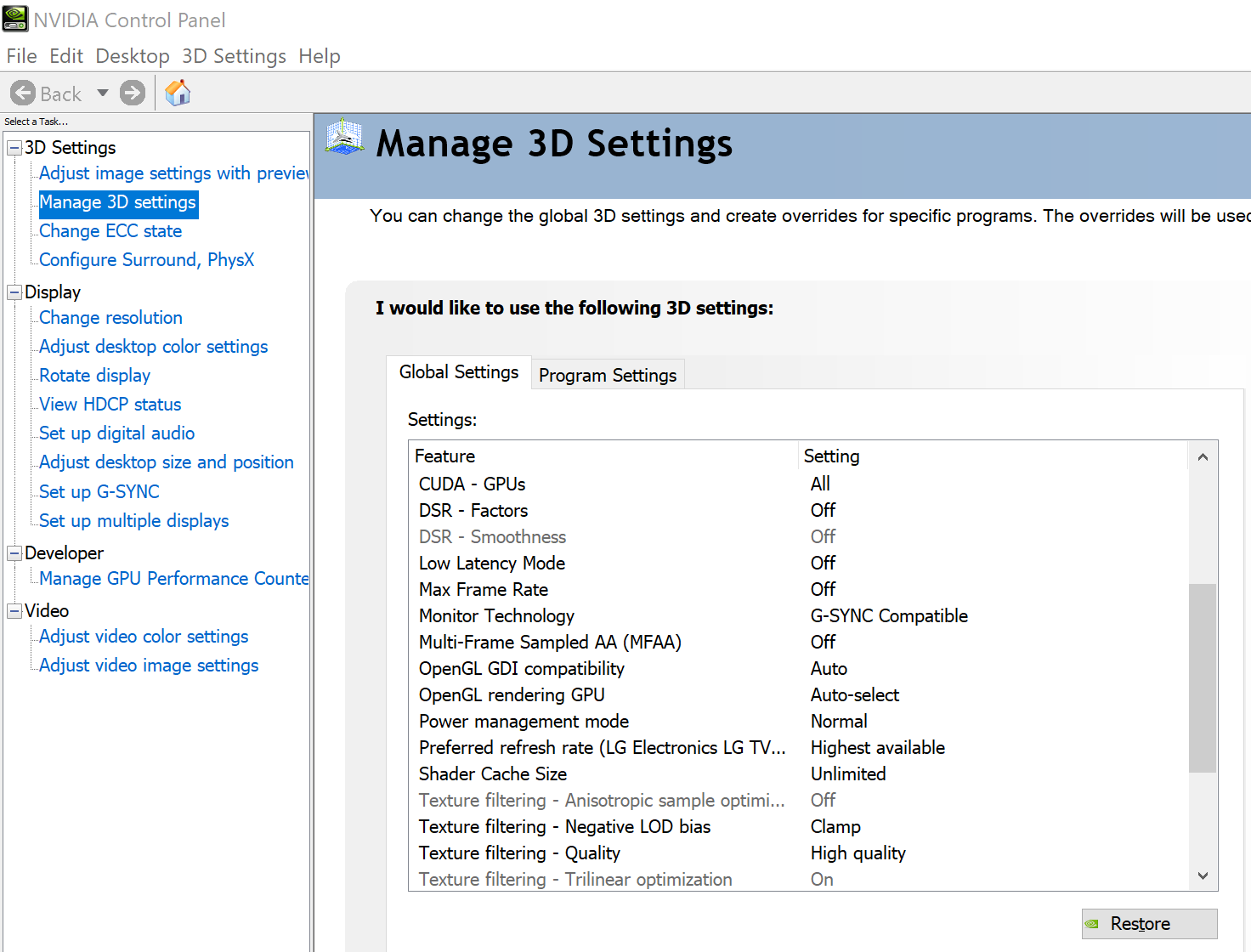Image resolution: width=1251 pixels, height=952 pixels.
Task: Switch to the Program Settings tab
Action: click(608, 375)
